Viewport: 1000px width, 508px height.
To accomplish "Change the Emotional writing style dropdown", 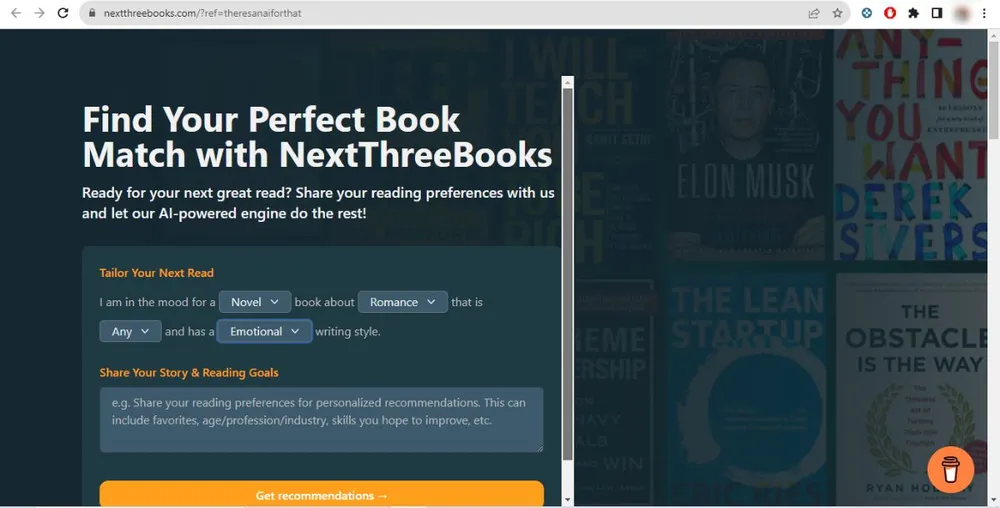I will 264,331.
